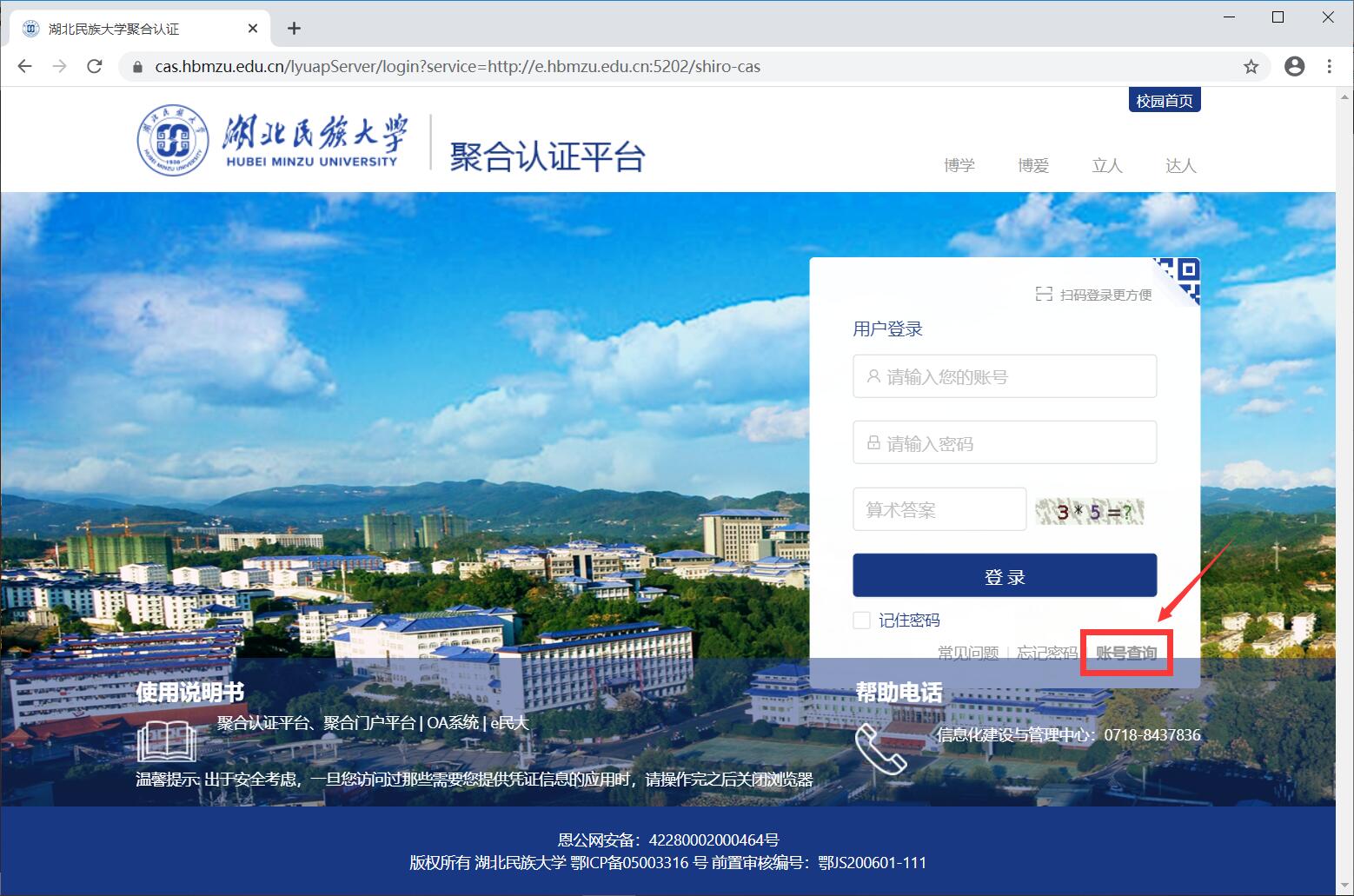Reload the page with refresh icon
Viewport: 1354px width, 896px height.
pos(95,66)
